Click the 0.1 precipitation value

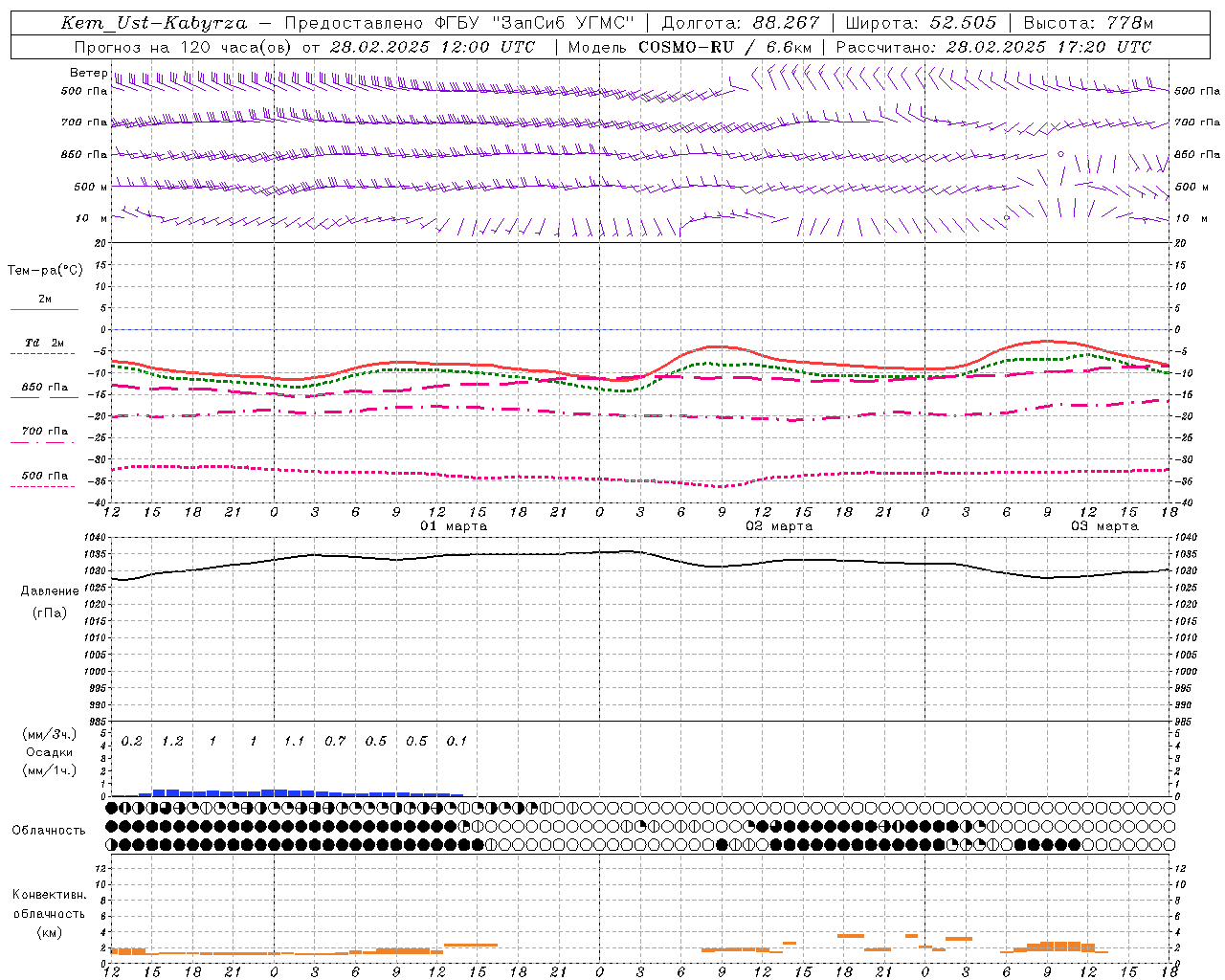click(457, 742)
